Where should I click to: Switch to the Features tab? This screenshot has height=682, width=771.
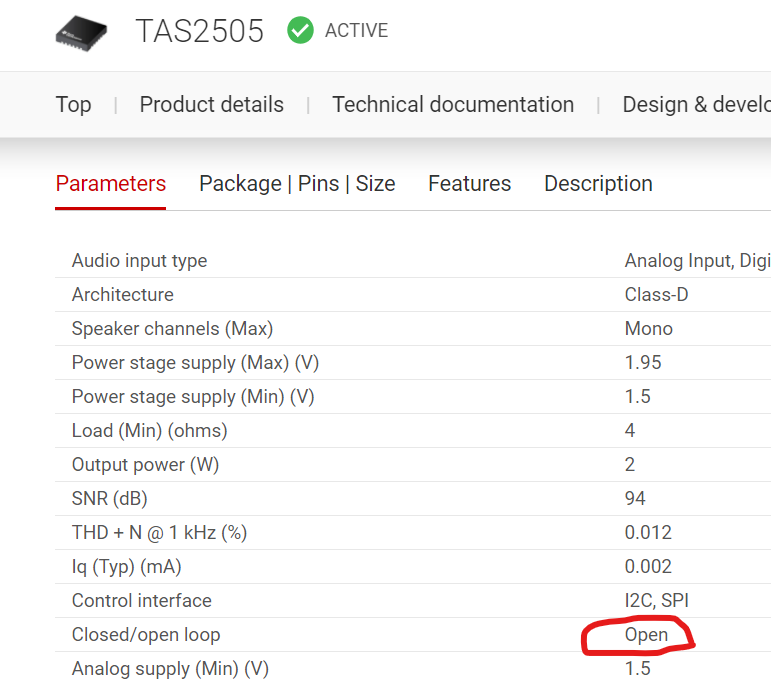(x=470, y=183)
